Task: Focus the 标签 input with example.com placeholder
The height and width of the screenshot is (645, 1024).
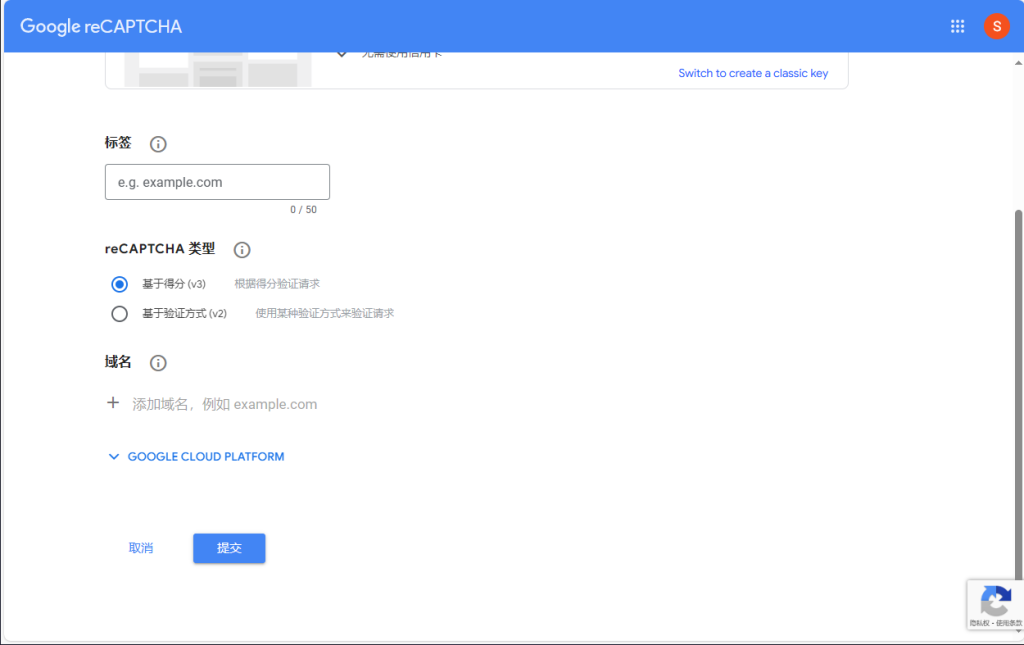Action: [x=217, y=182]
